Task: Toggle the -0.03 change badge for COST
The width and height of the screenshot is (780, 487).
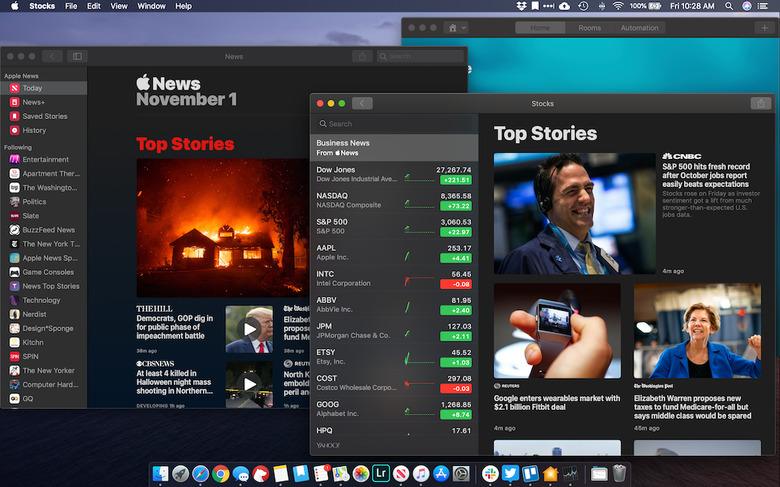Action: 456,389
